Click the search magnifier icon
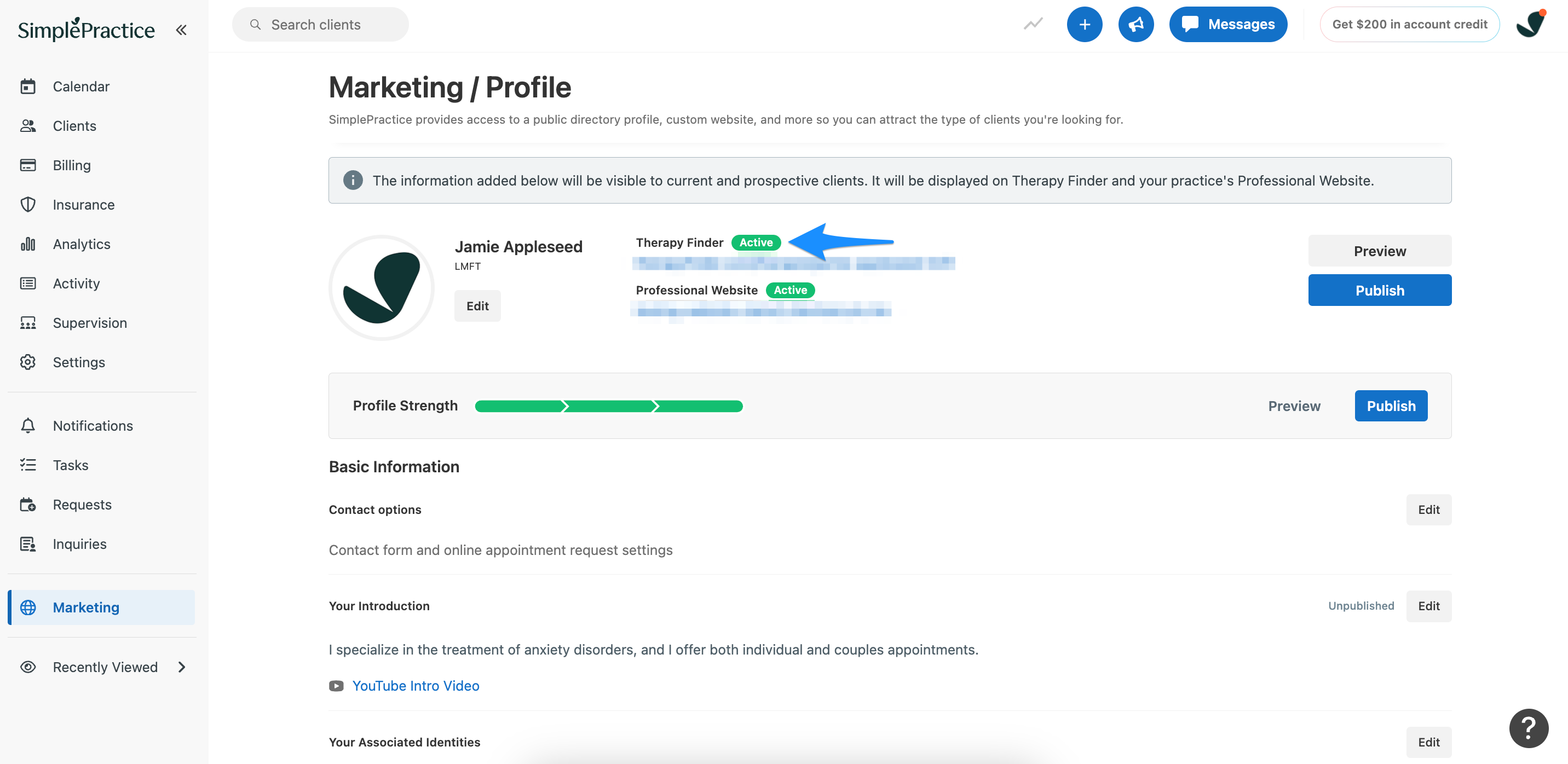 256,24
